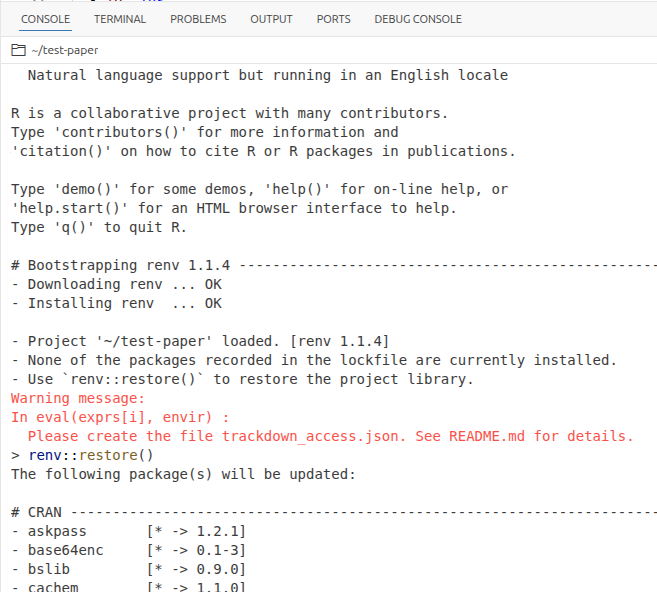Open the DEBUG CONSOLE tab
This screenshot has width=657, height=592.
pyautogui.click(x=418, y=19)
